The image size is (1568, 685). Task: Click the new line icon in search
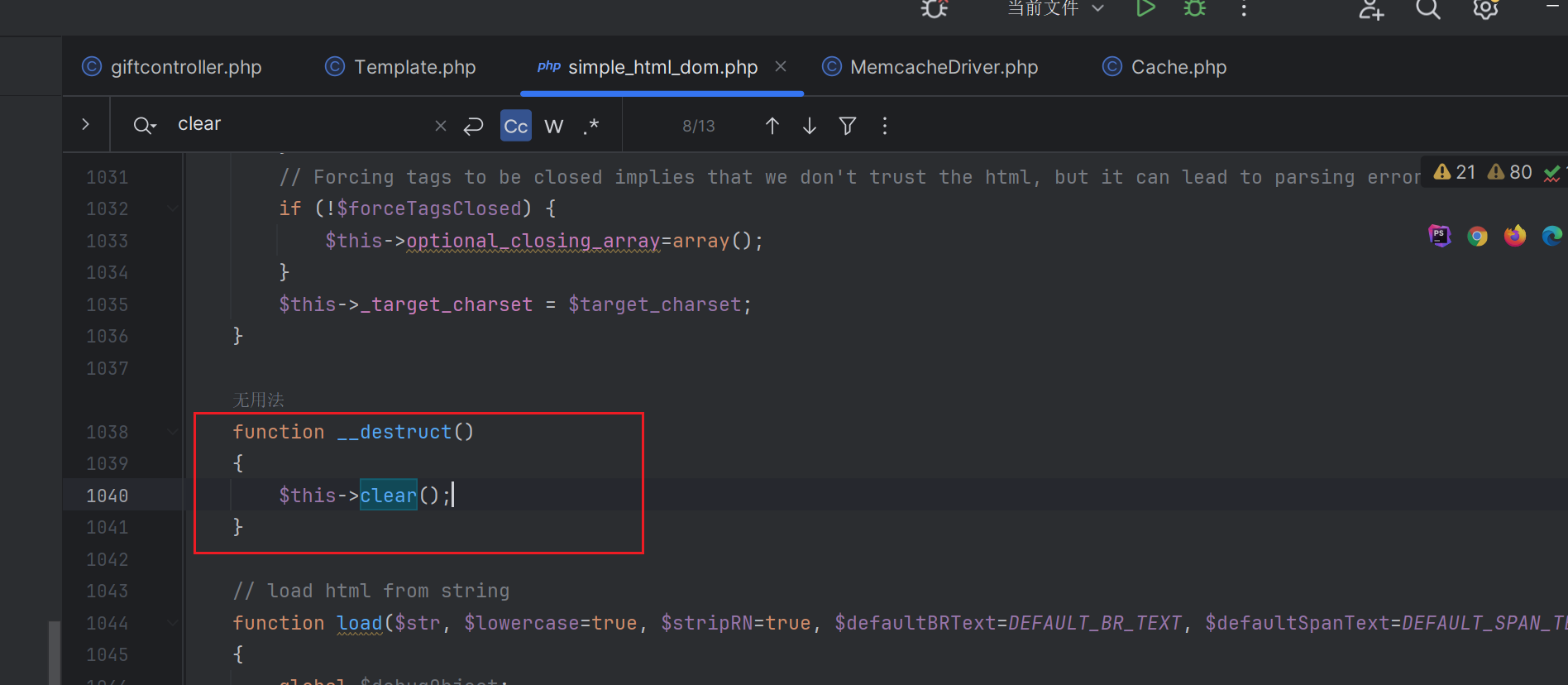473,126
